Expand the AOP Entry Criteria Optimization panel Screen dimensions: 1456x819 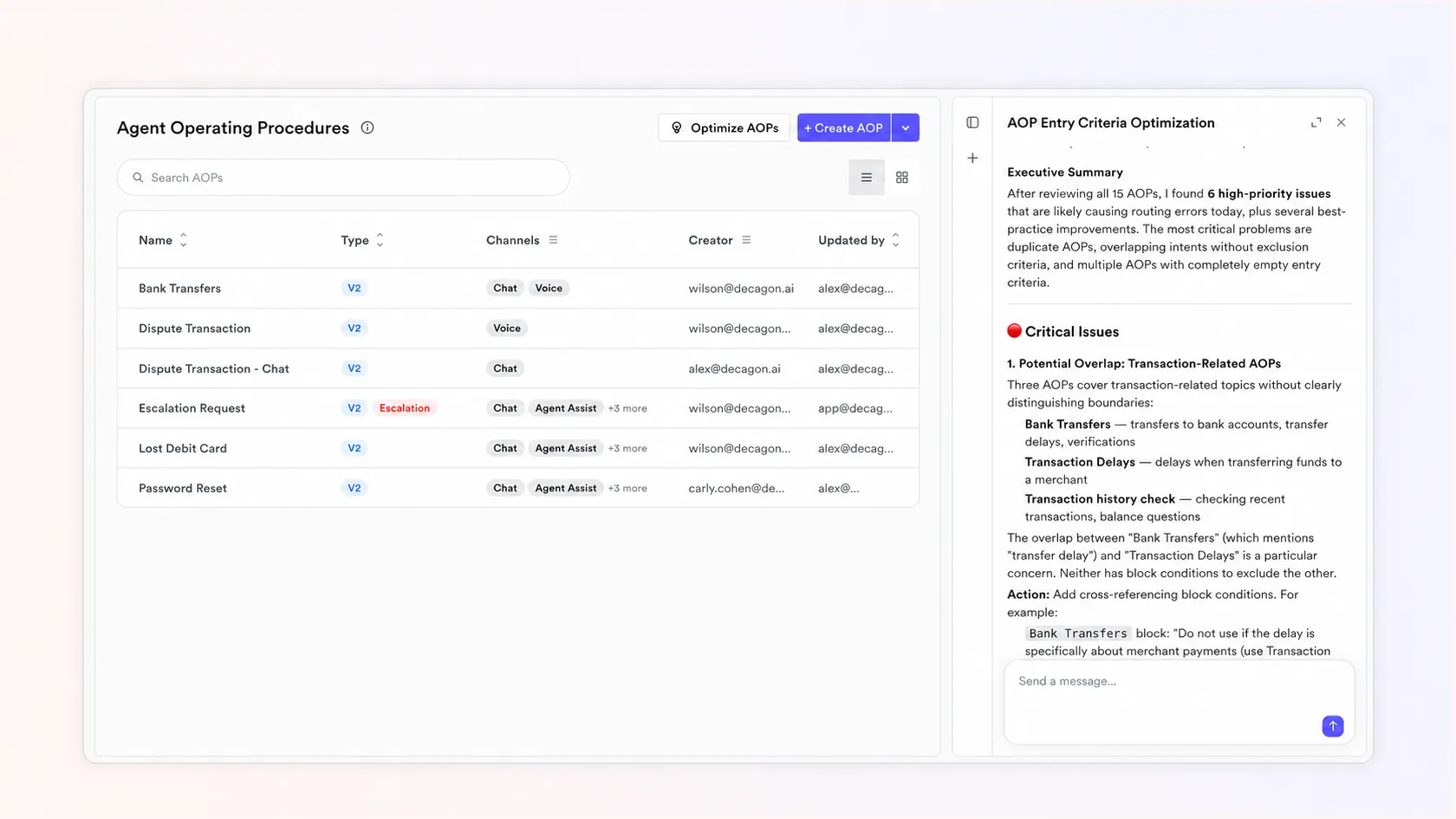click(1316, 123)
